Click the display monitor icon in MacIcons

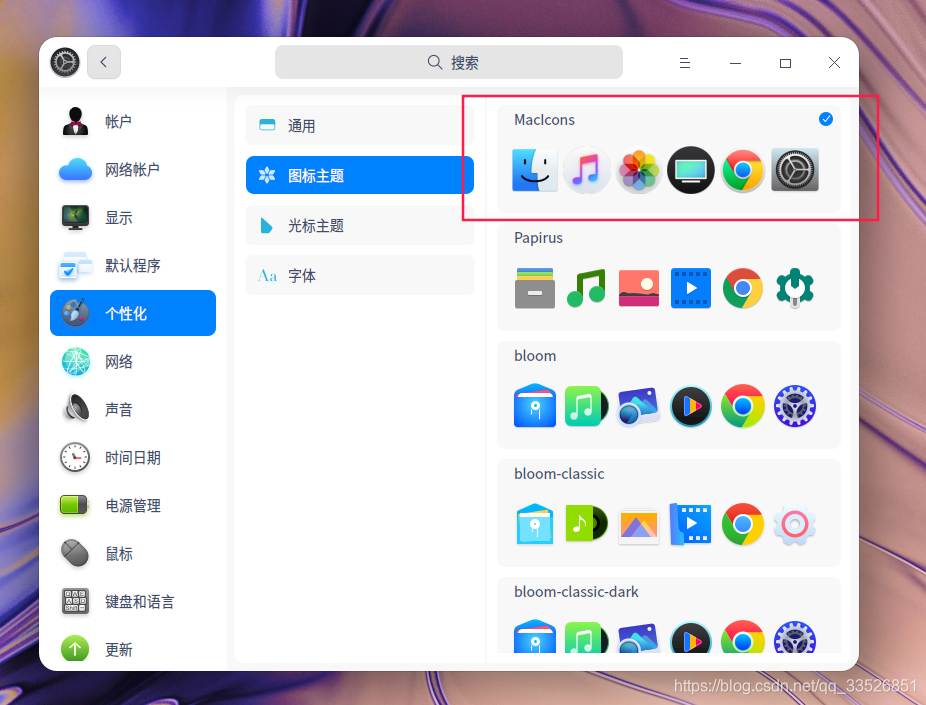(690, 170)
